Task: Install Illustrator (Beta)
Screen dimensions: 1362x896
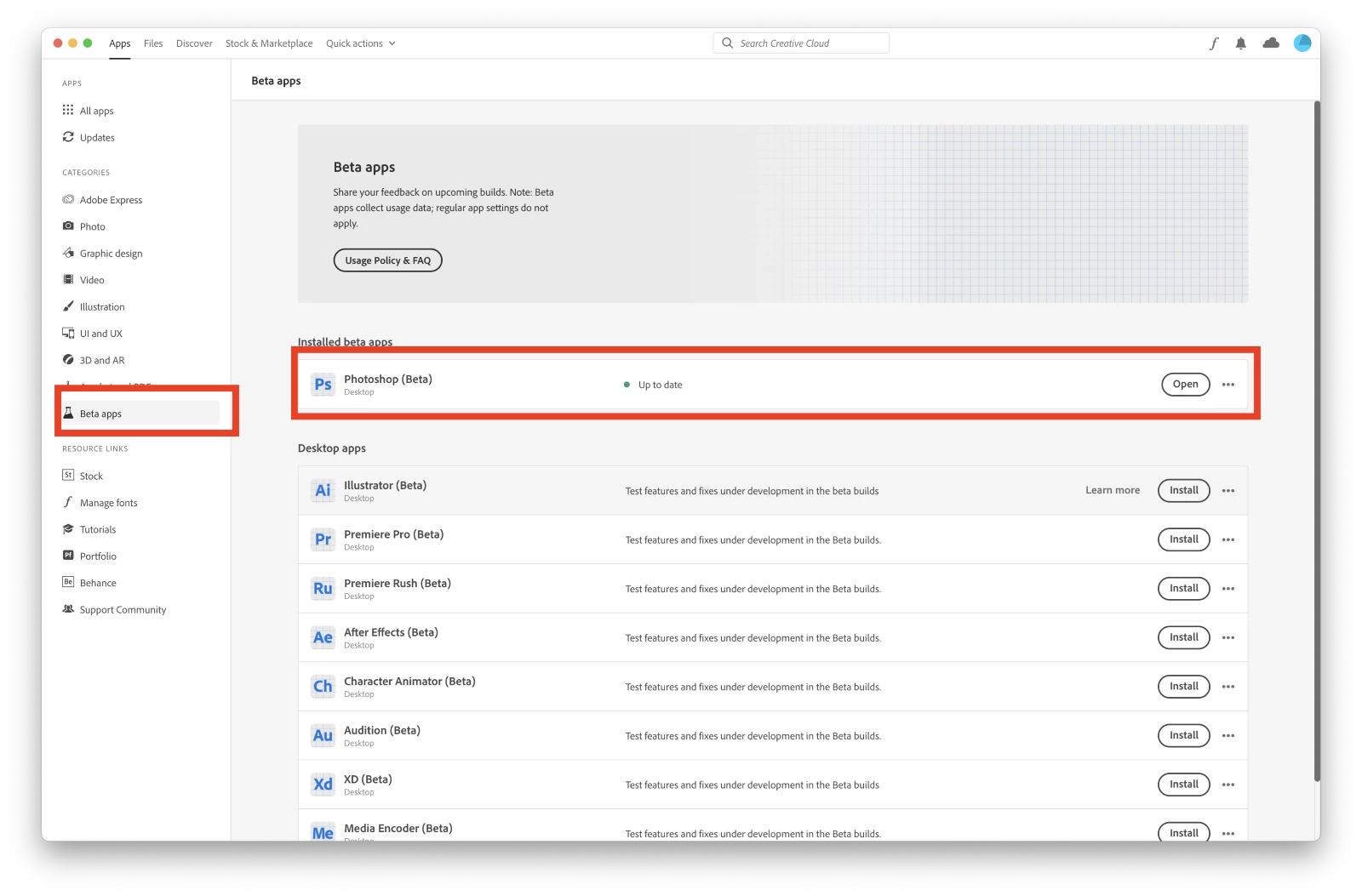Action: [x=1184, y=490]
